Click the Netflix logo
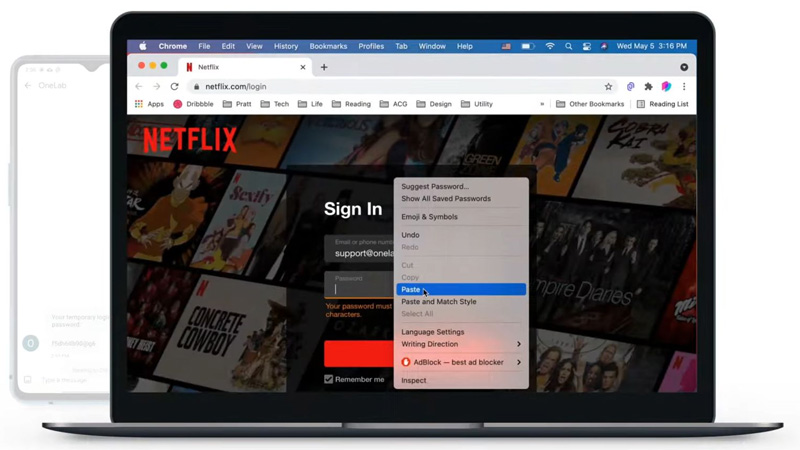The height and width of the screenshot is (450, 800). (x=190, y=139)
